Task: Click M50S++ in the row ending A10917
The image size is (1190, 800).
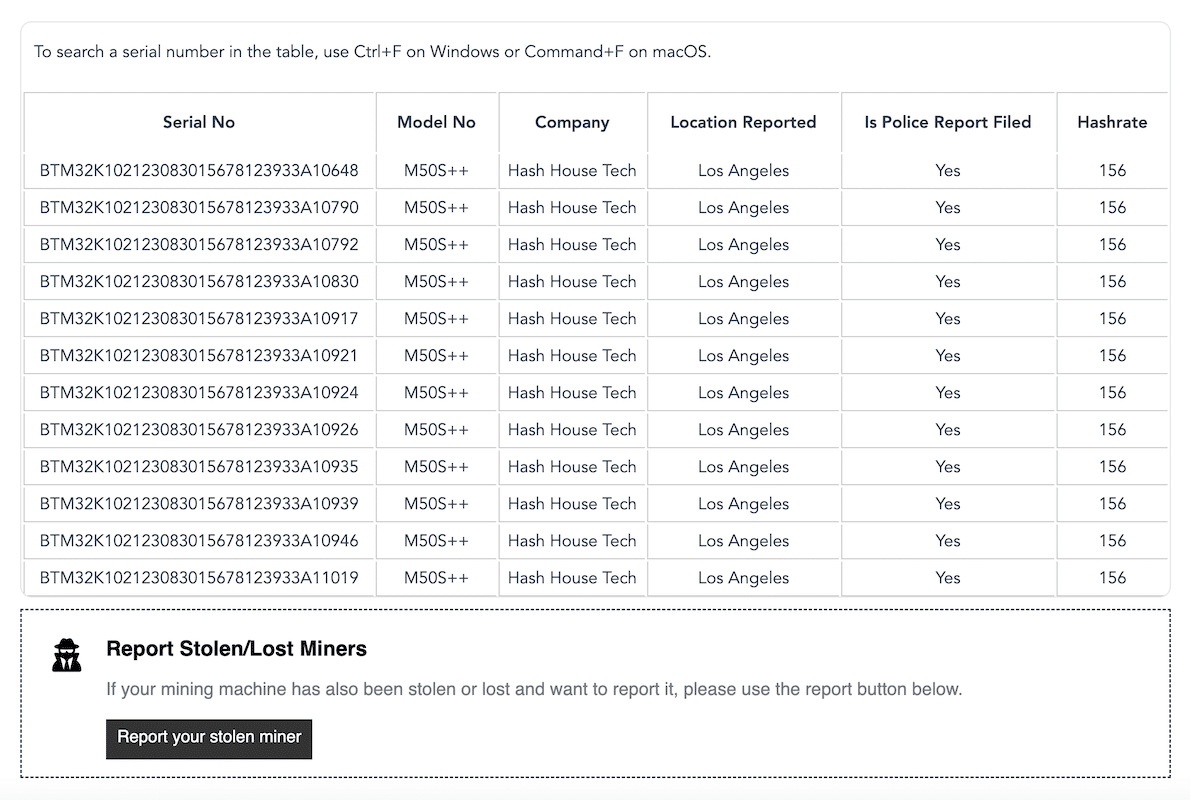Action: coord(436,318)
